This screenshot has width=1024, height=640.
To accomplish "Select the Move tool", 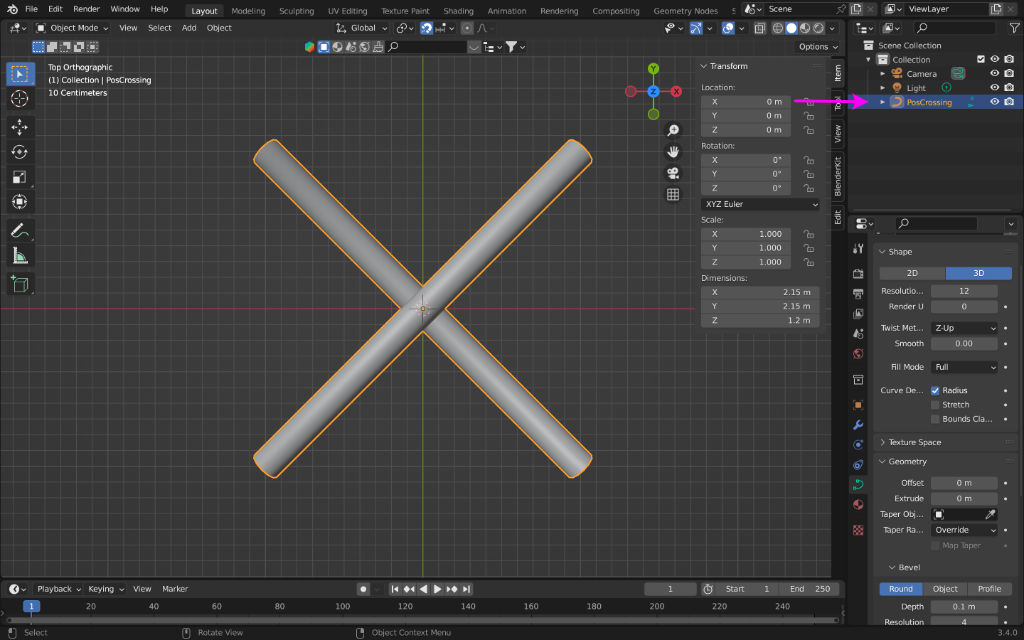I will [20, 127].
